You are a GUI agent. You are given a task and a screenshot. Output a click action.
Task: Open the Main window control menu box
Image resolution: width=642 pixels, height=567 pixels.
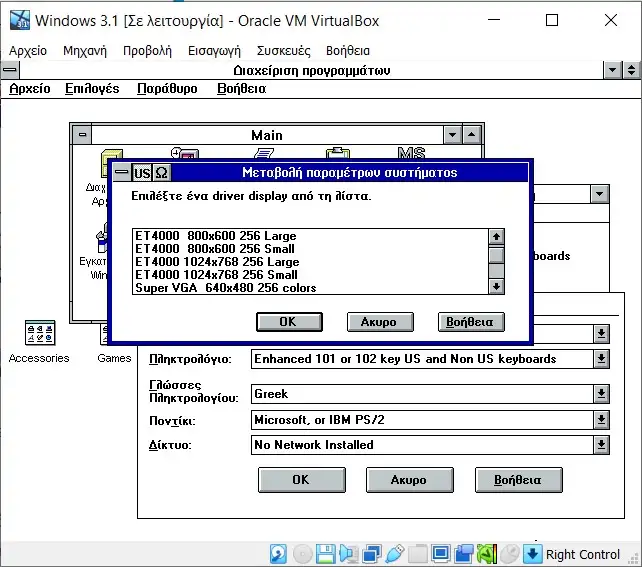coord(82,135)
